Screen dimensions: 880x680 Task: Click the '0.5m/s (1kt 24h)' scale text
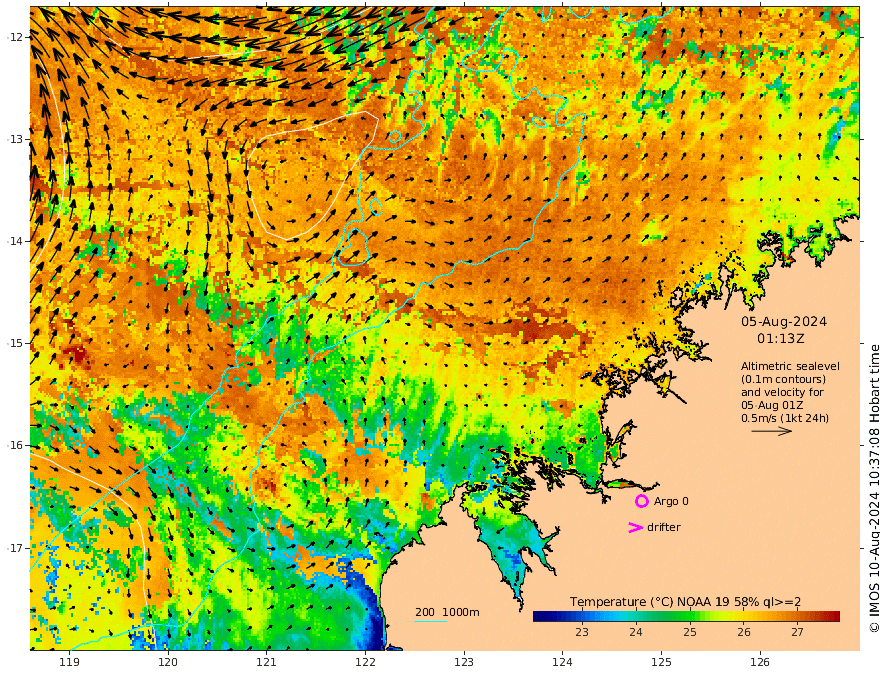(785, 418)
